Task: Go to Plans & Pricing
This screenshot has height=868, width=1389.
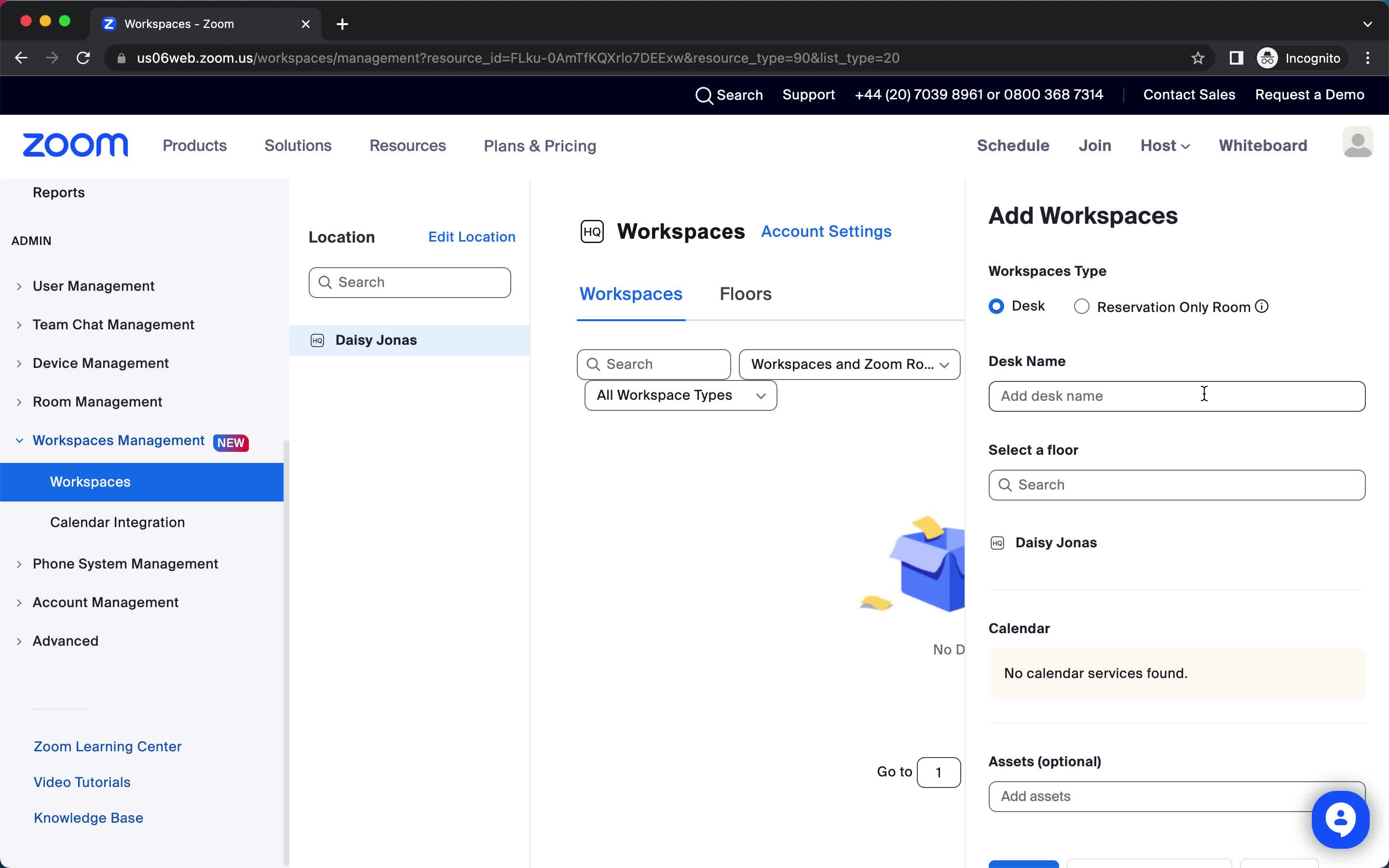Action: point(540,146)
